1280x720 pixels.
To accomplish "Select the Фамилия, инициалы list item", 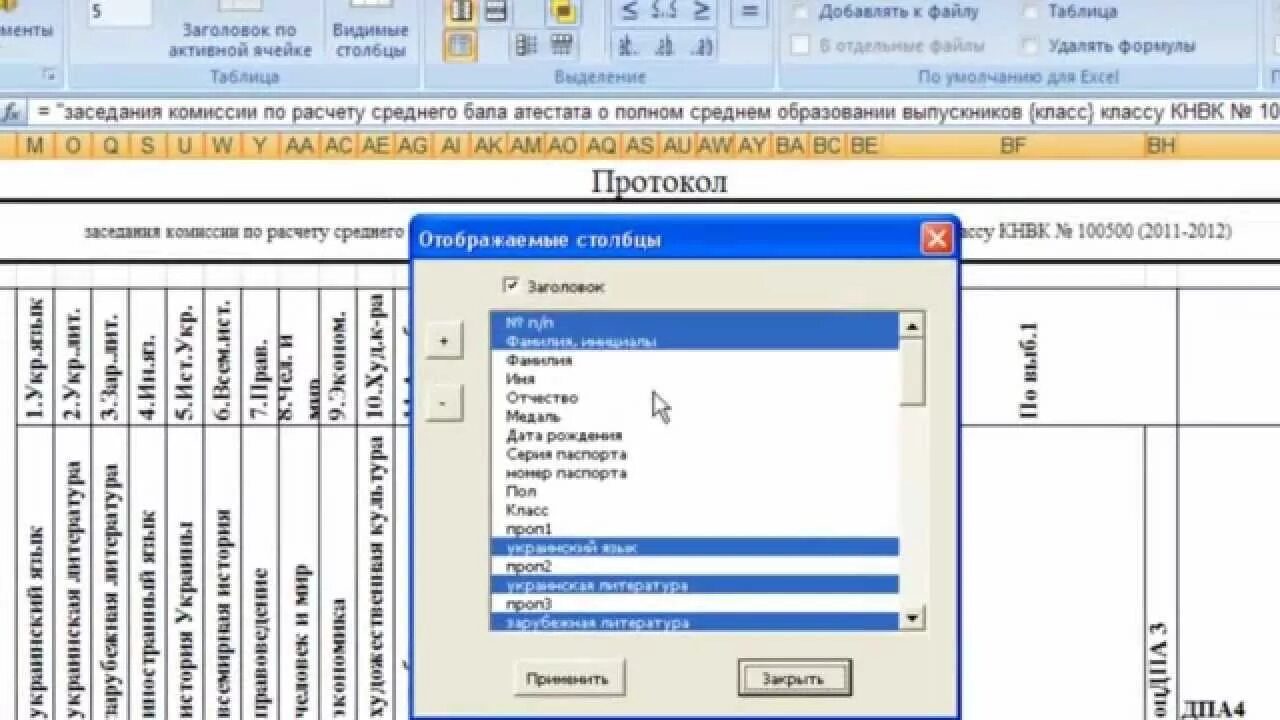I will tap(695, 341).
